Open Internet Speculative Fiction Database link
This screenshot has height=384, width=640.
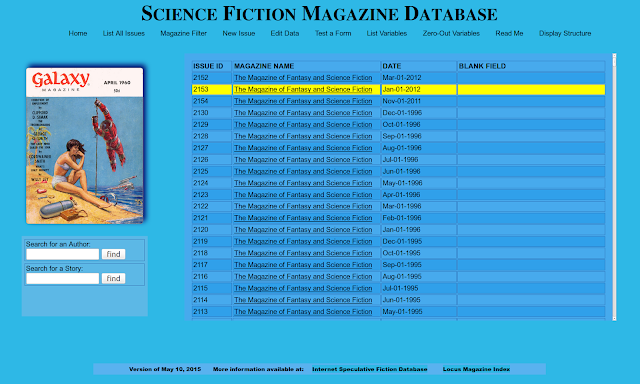370,369
